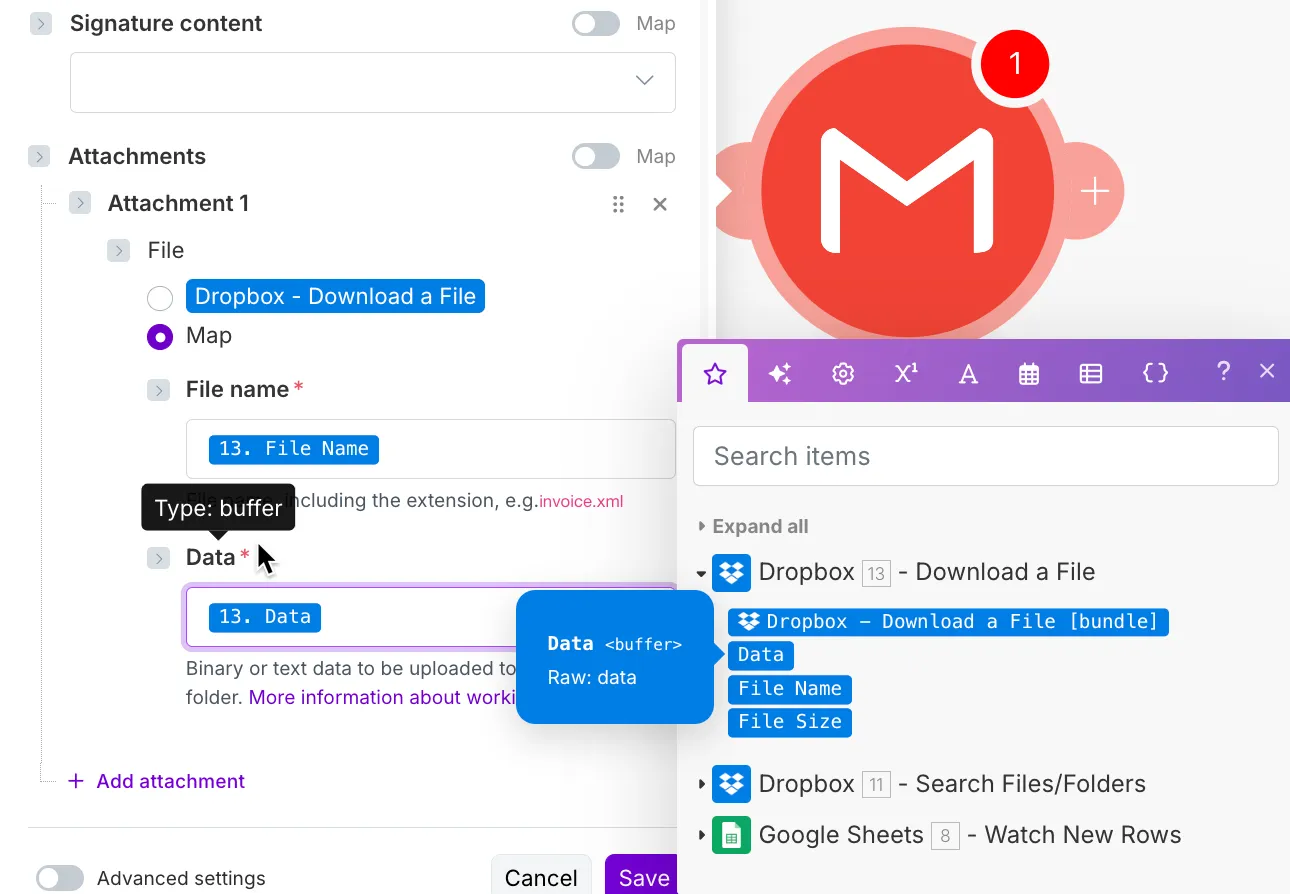Viewport: 1290px width, 894px height.
Task: Click the help question mark icon
Action: click(x=1223, y=371)
